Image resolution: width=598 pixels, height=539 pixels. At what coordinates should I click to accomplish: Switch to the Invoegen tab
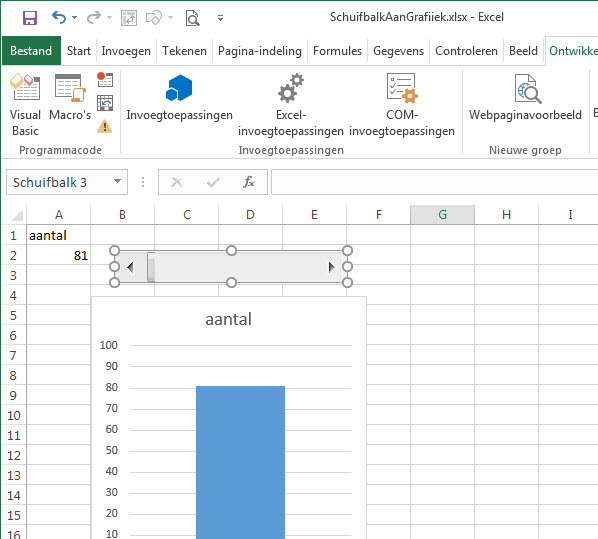pos(126,51)
